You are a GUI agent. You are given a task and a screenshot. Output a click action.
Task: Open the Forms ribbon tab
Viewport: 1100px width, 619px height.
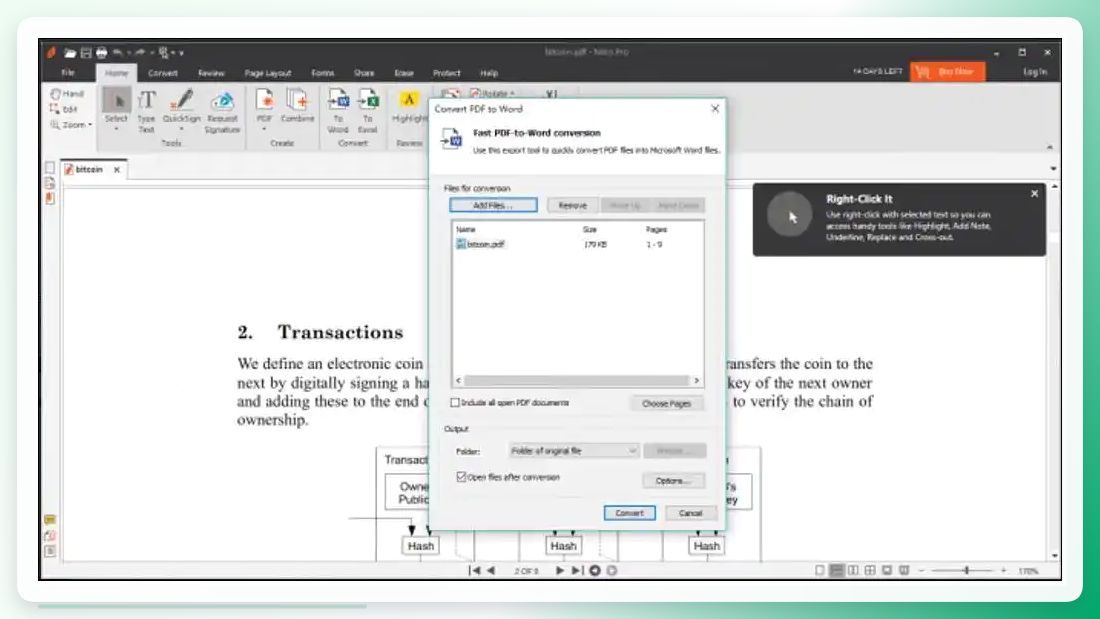click(x=323, y=73)
